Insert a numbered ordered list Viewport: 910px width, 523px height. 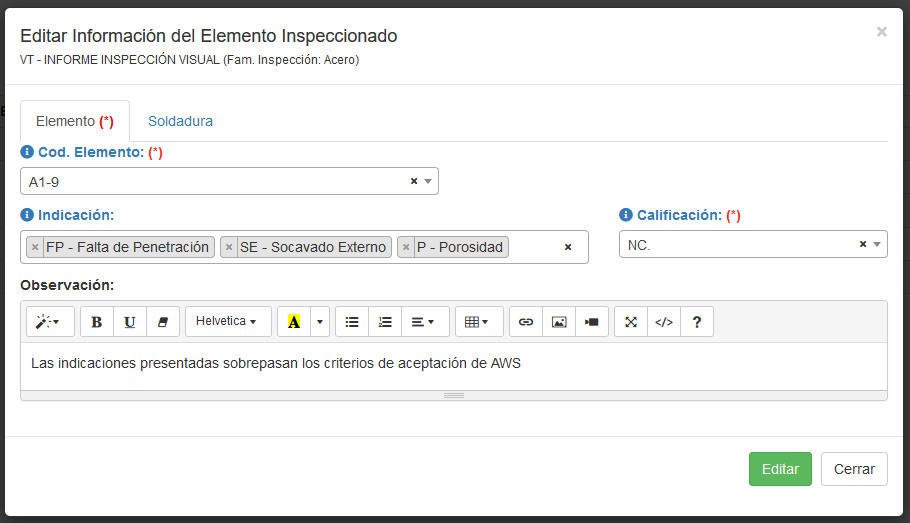click(x=385, y=322)
